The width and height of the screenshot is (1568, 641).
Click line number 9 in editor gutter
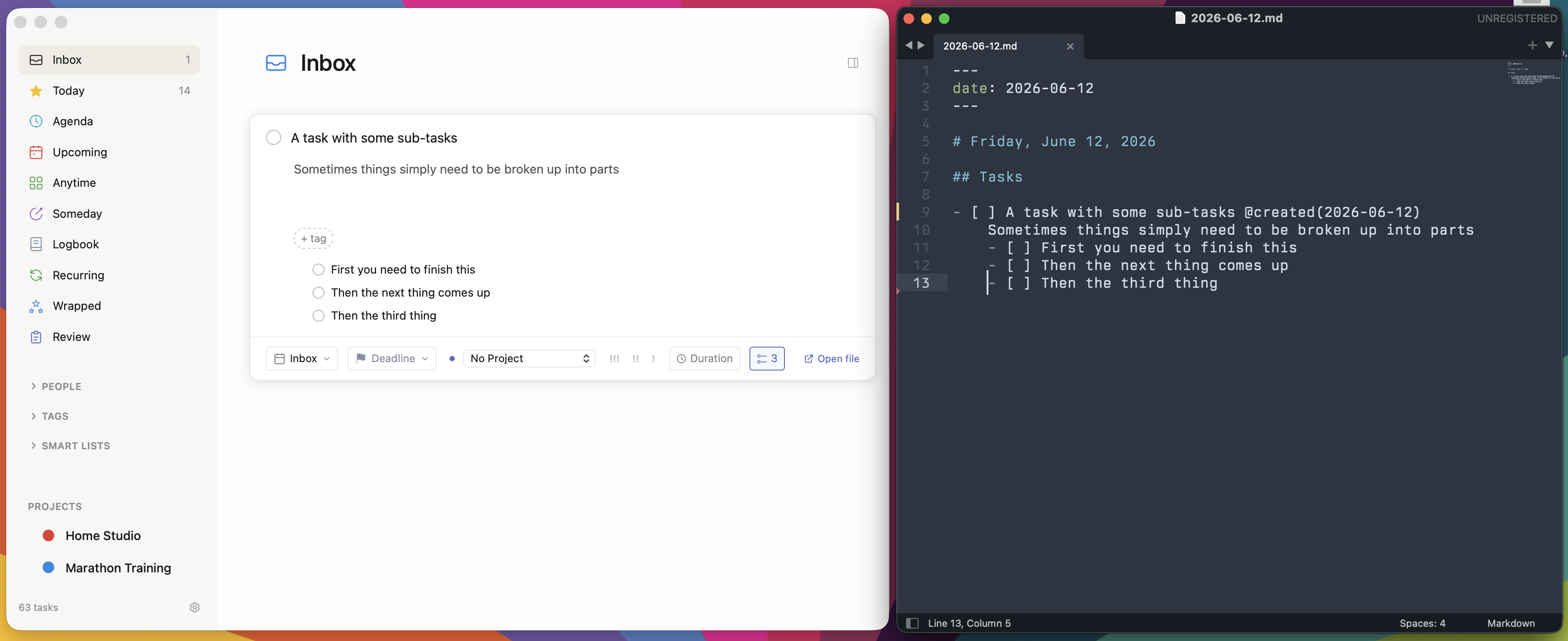click(925, 212)
